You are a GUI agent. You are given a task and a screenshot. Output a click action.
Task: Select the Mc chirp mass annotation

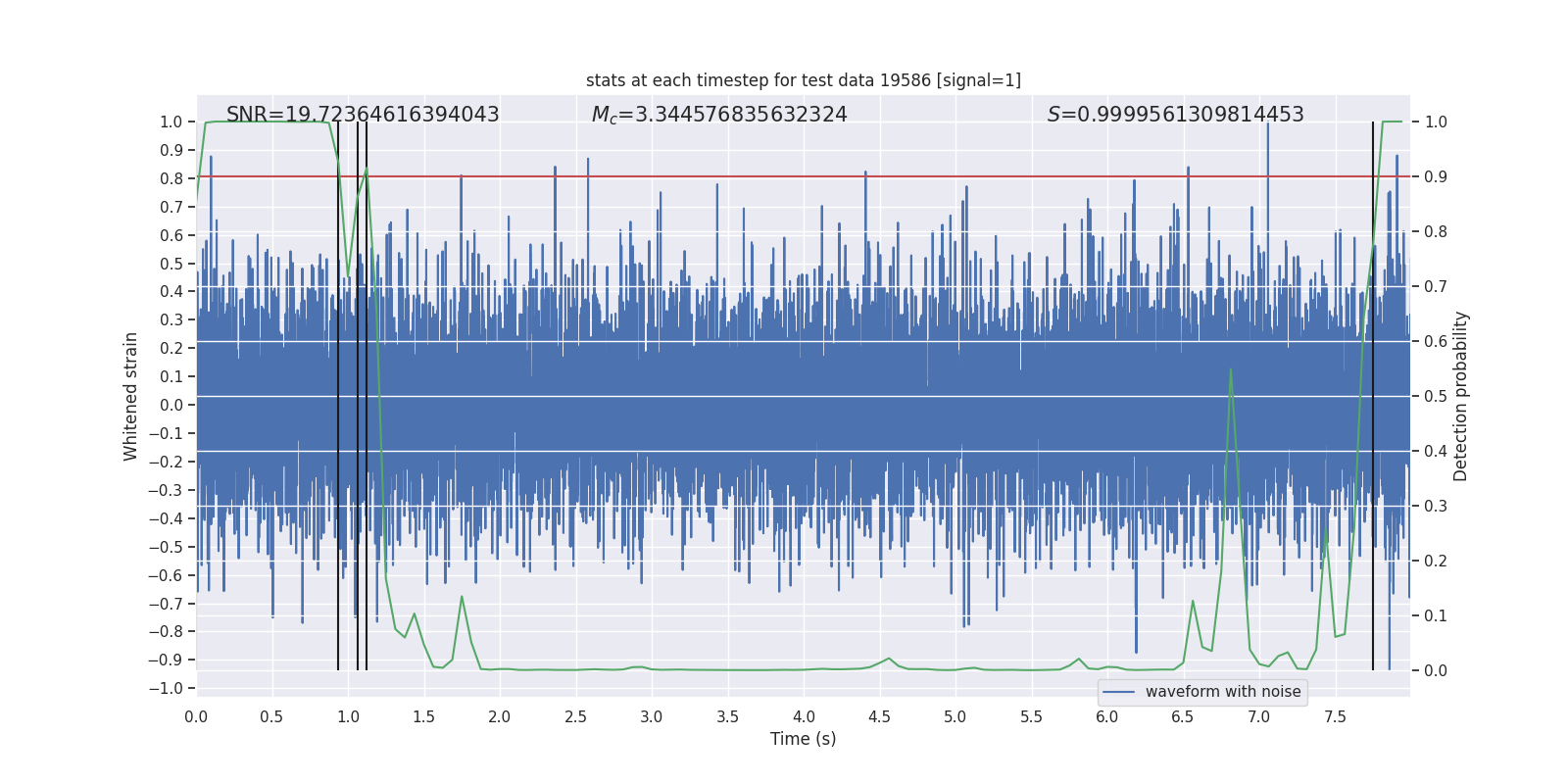718,115
